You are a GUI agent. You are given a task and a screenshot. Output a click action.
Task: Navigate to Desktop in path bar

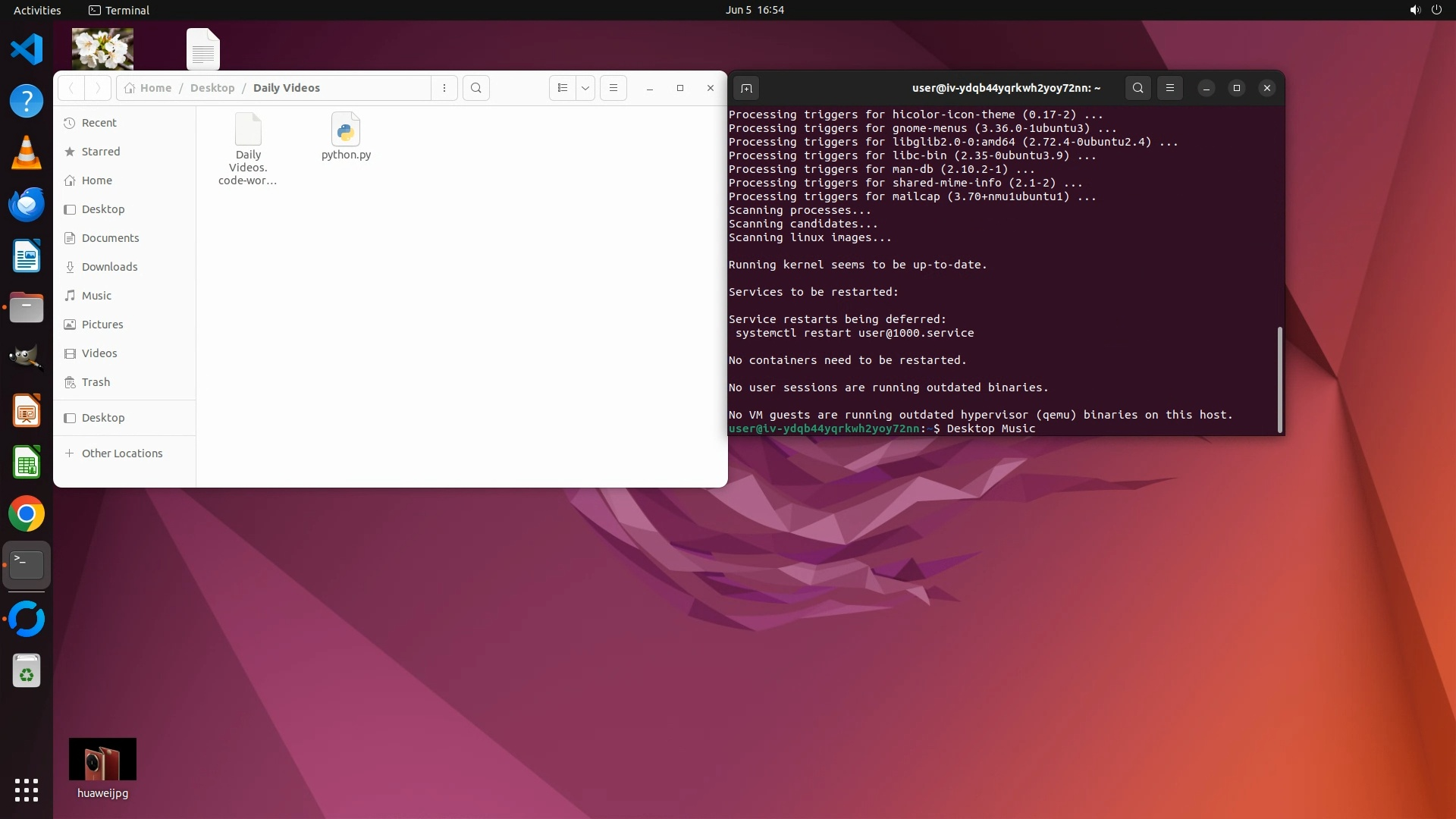click(x=212, y=88)
